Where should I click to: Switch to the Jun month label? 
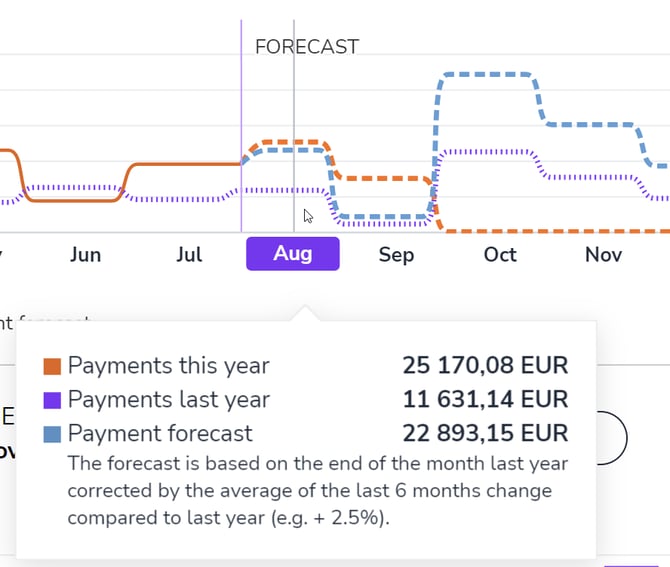[86, 255]
